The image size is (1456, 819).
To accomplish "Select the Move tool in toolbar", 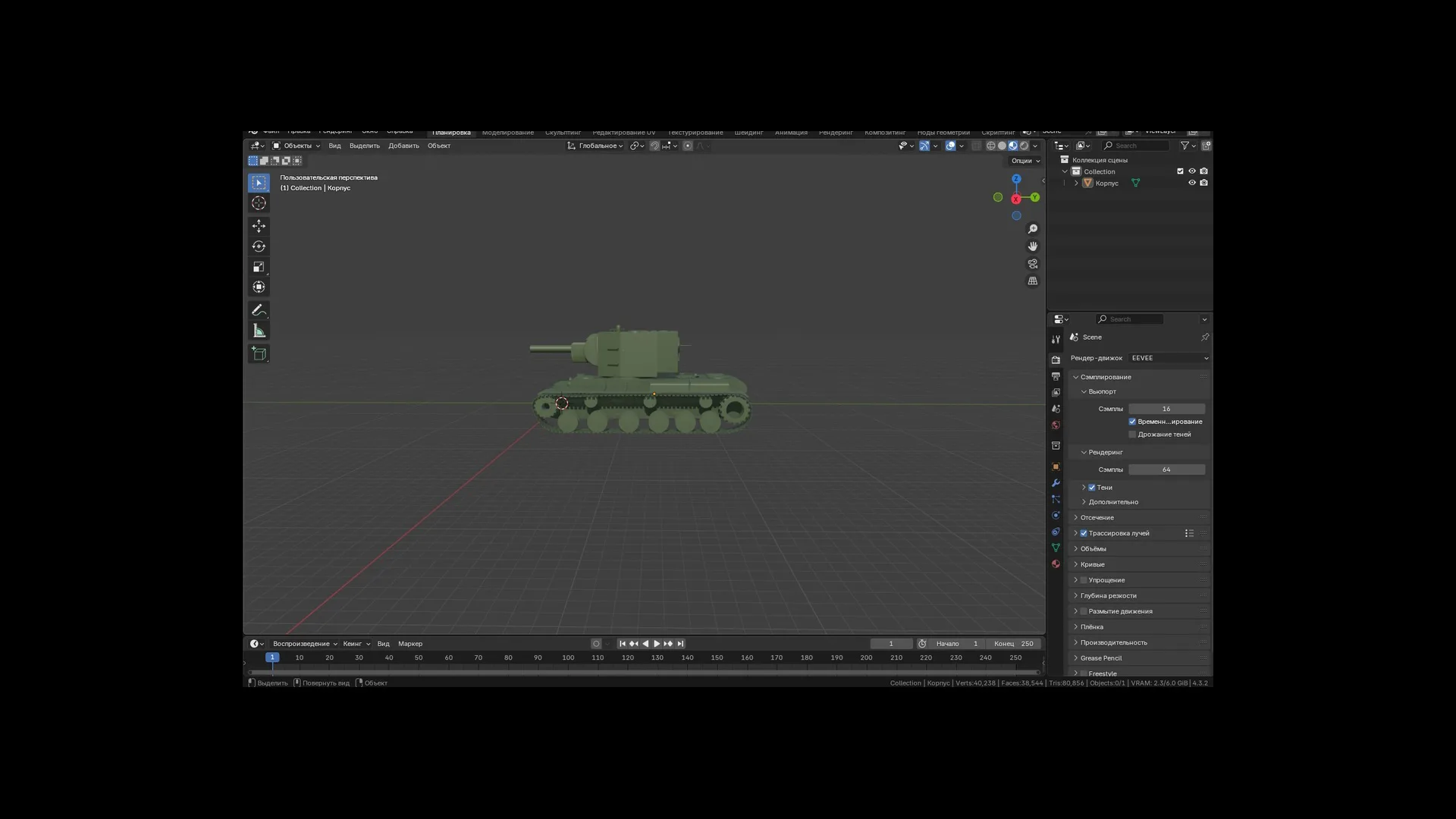I will coord(259,226).
